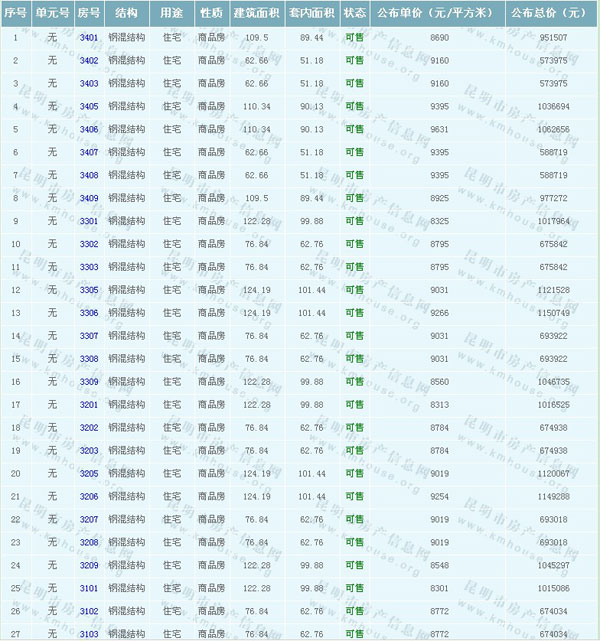Screen dimensions: 600x641
Task: Open room 3306 details link
Action: 88,313
